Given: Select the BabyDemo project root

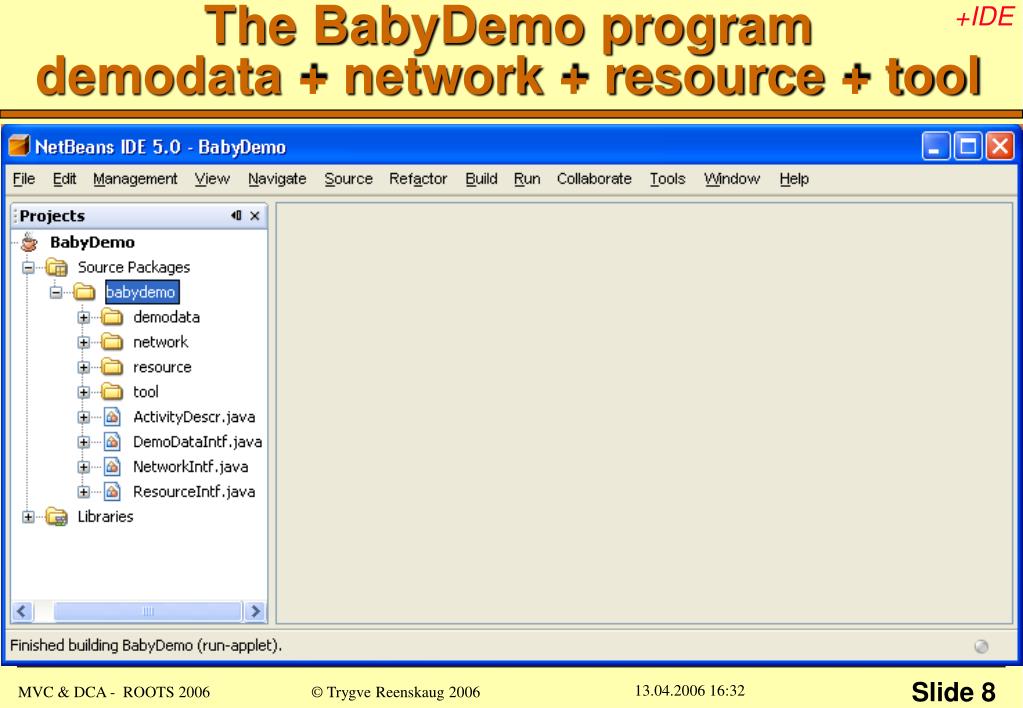Looking at the screenshot, I should (93, 242).
